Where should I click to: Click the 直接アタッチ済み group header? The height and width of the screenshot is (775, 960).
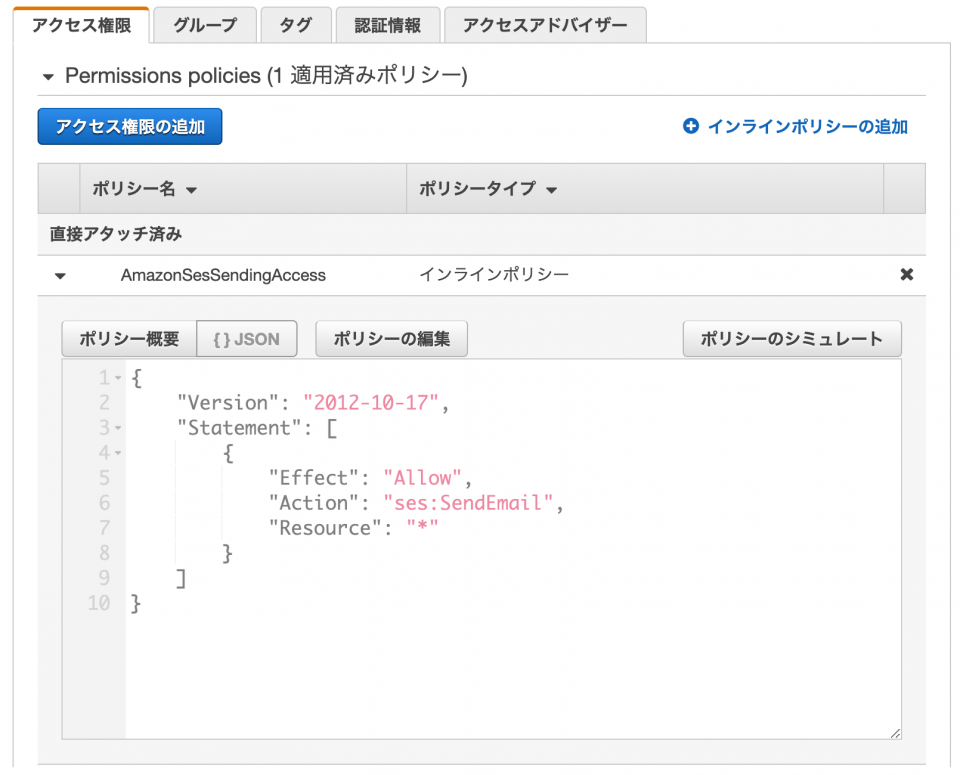[x=116, y=234]
